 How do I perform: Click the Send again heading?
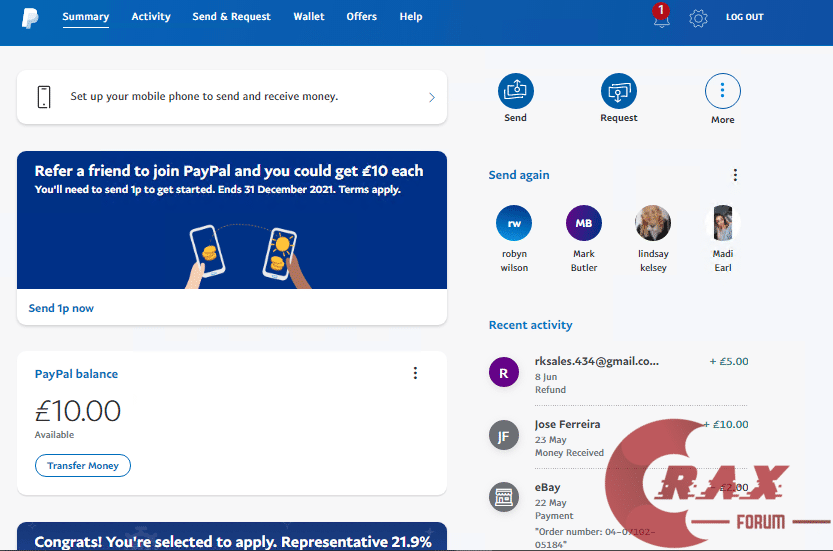519,175
